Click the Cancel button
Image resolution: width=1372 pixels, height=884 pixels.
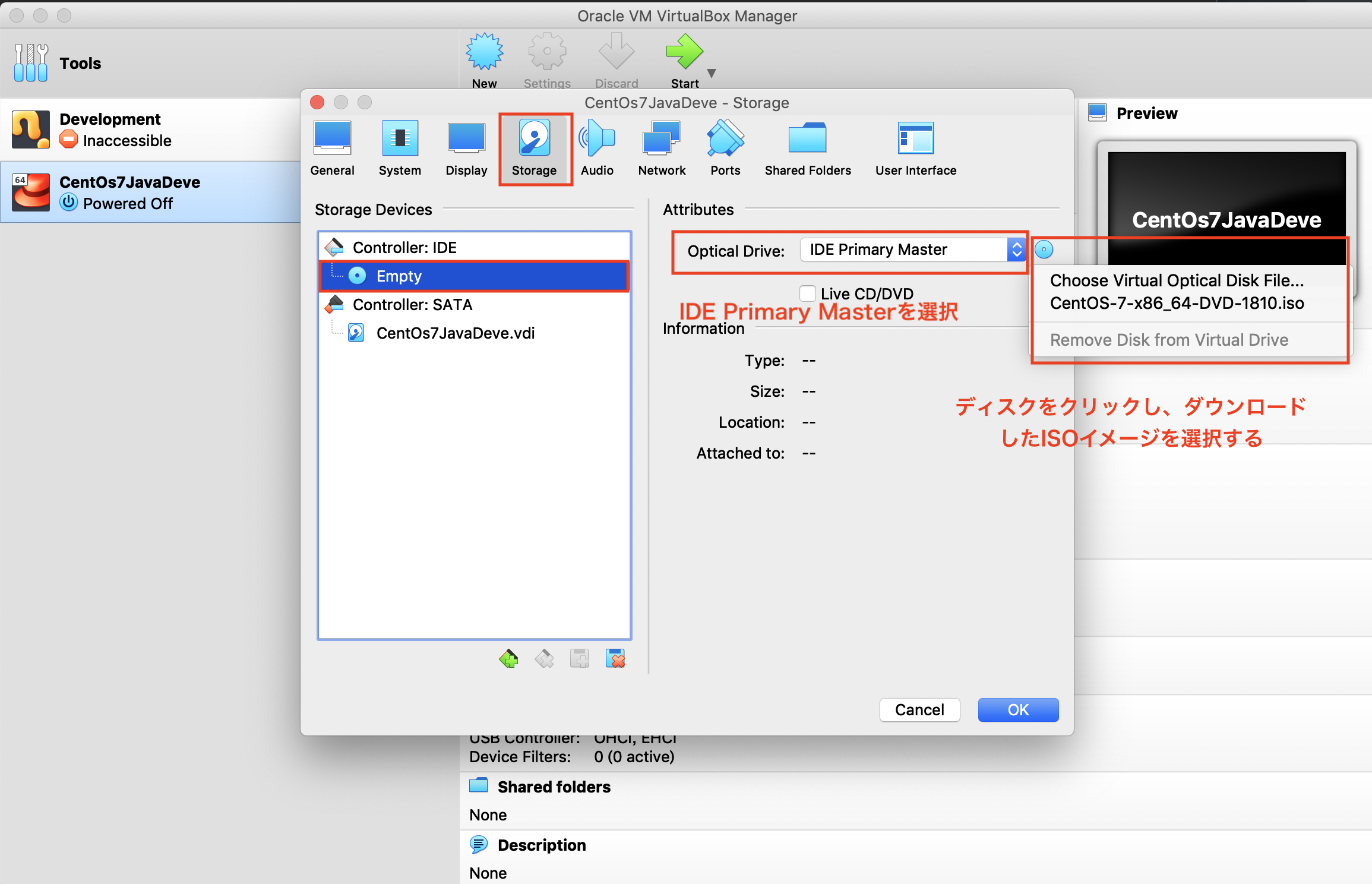coord(919,710)
